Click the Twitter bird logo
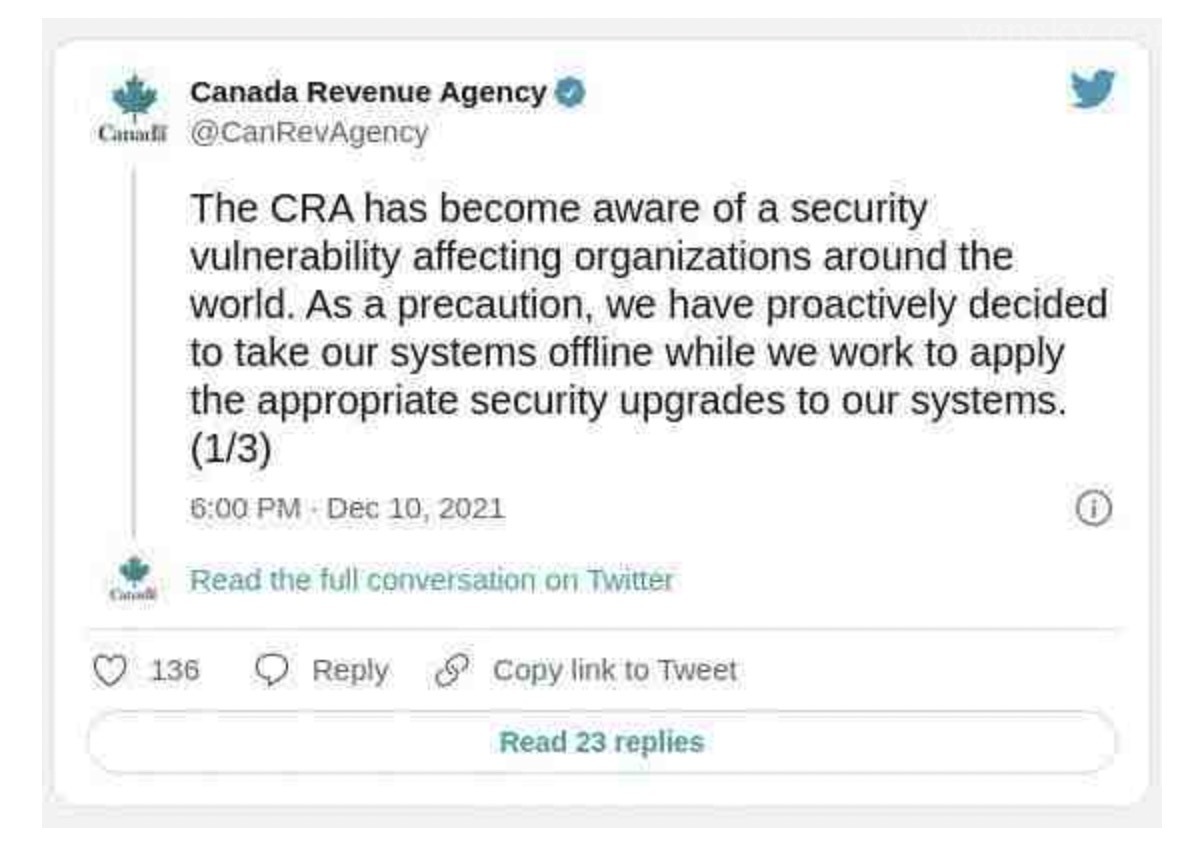 [x=1092, y=90]
